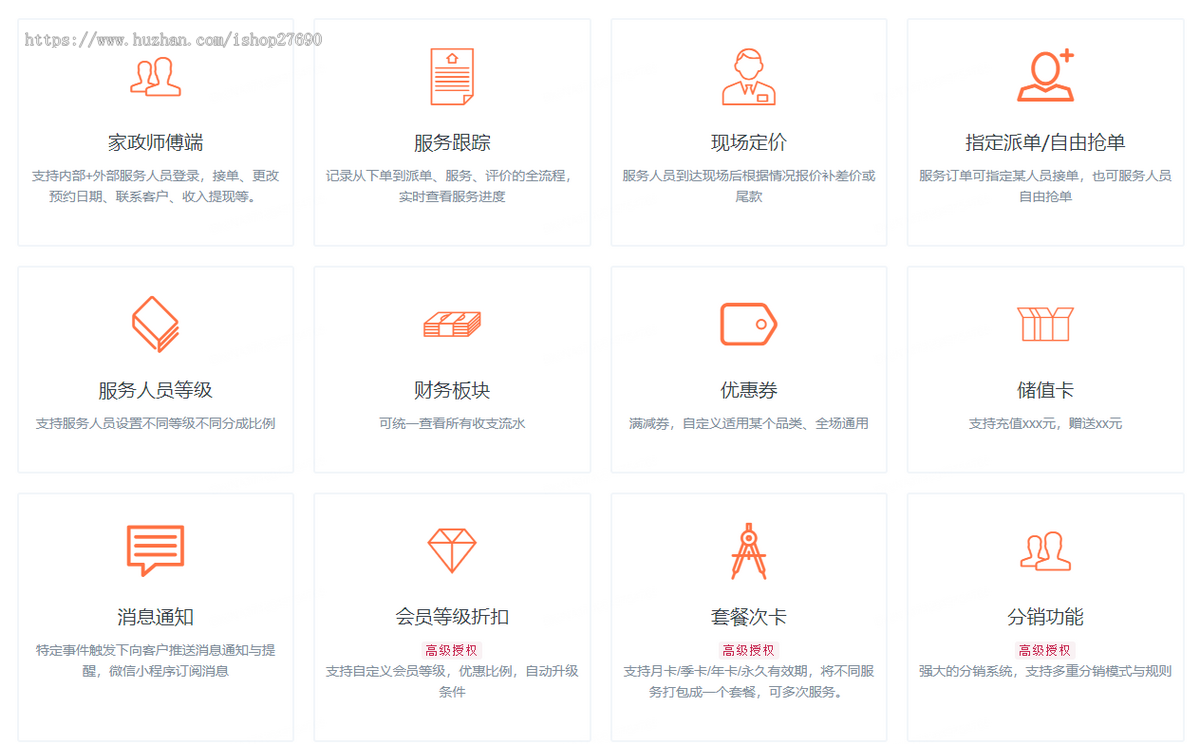Click 高级授权 badge under 会员等级折扣
1200x744 pixels.
[452, 650]
